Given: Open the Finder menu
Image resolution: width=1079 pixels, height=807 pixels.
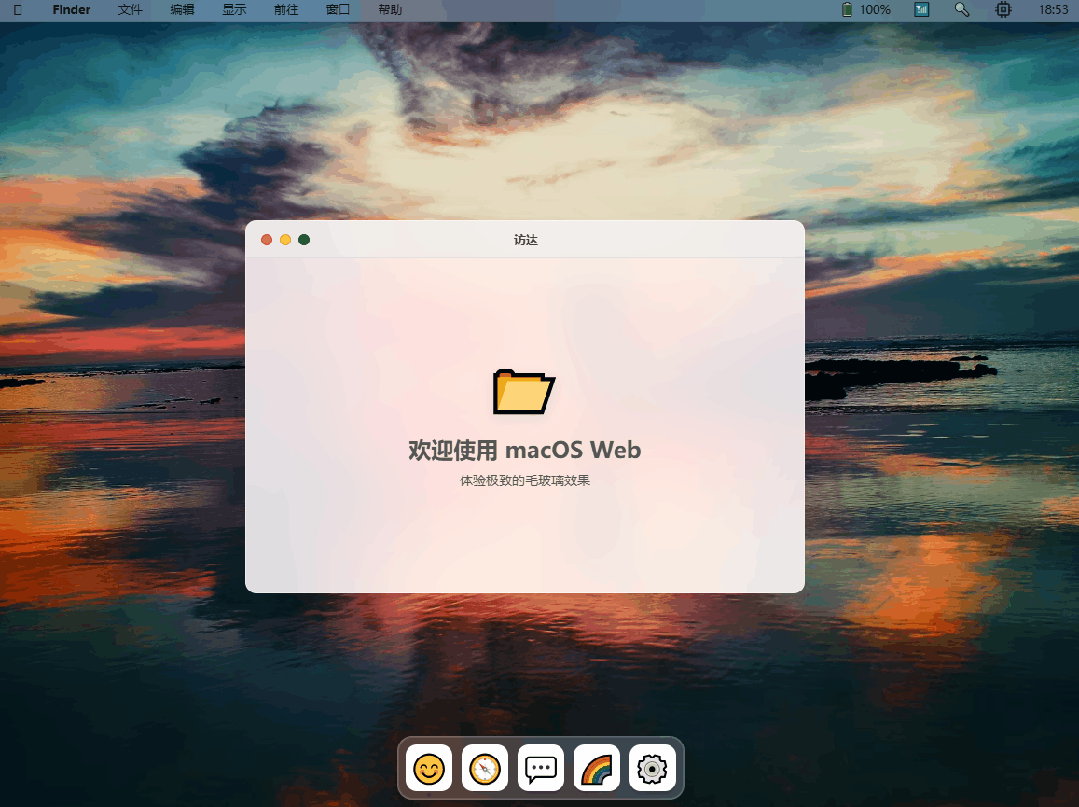Looking at the screenshot, I should click(72, 10).
